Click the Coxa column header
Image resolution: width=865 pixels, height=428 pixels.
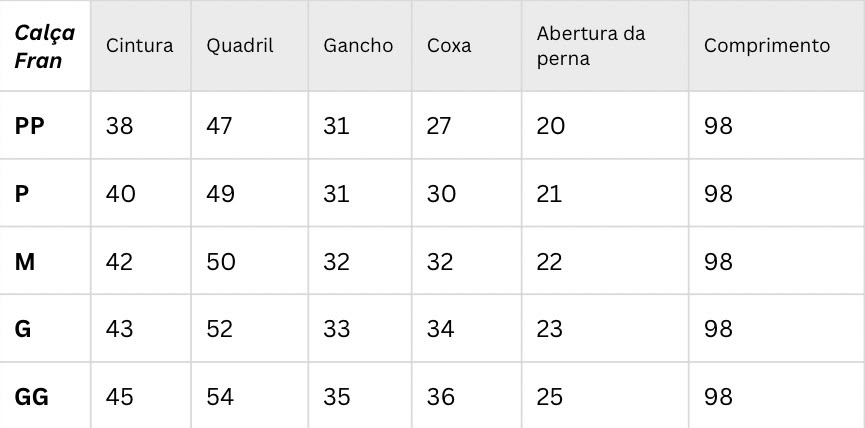point(449,46)
